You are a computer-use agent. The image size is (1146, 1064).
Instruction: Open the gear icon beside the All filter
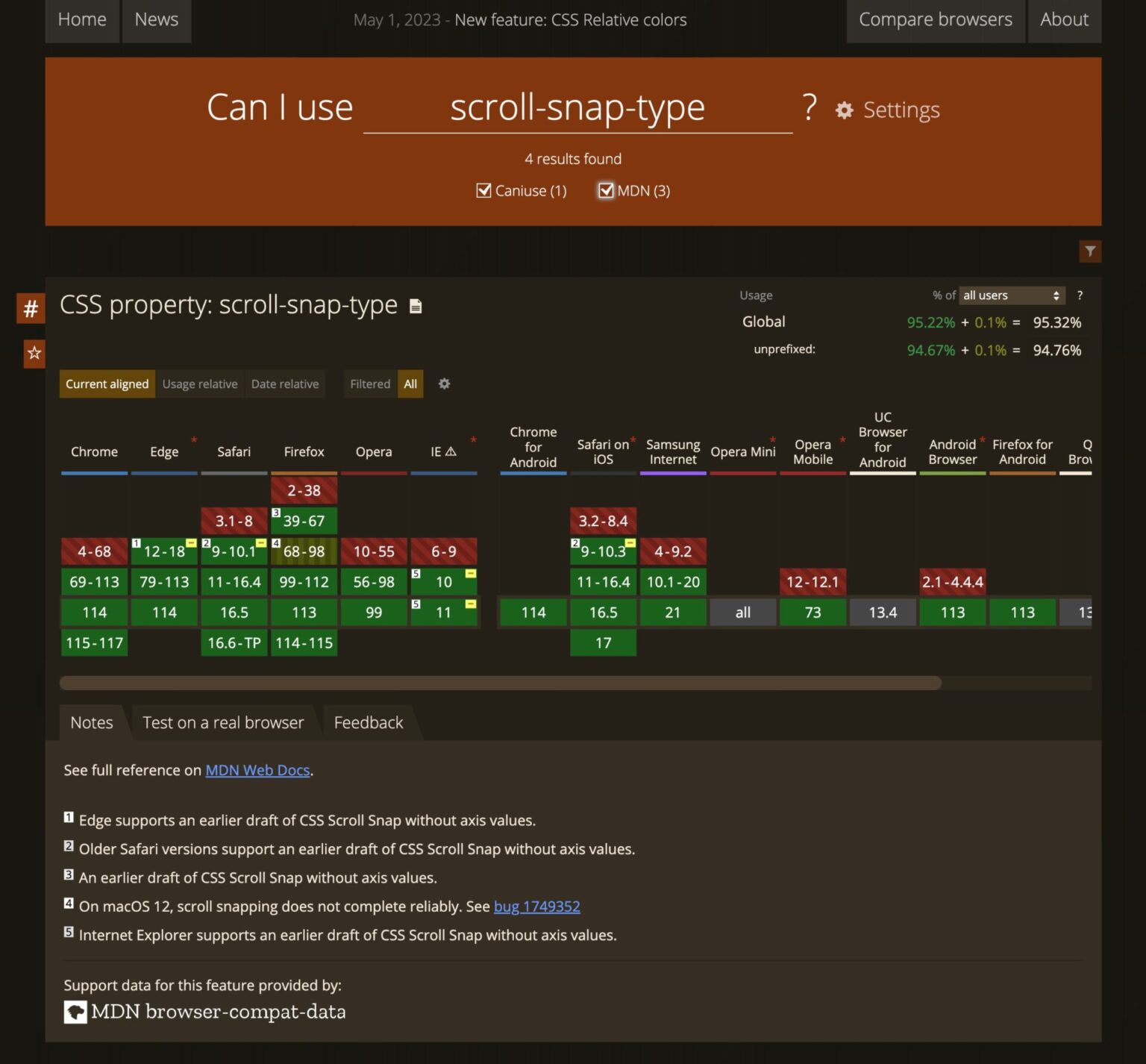(x=444, y=384)
